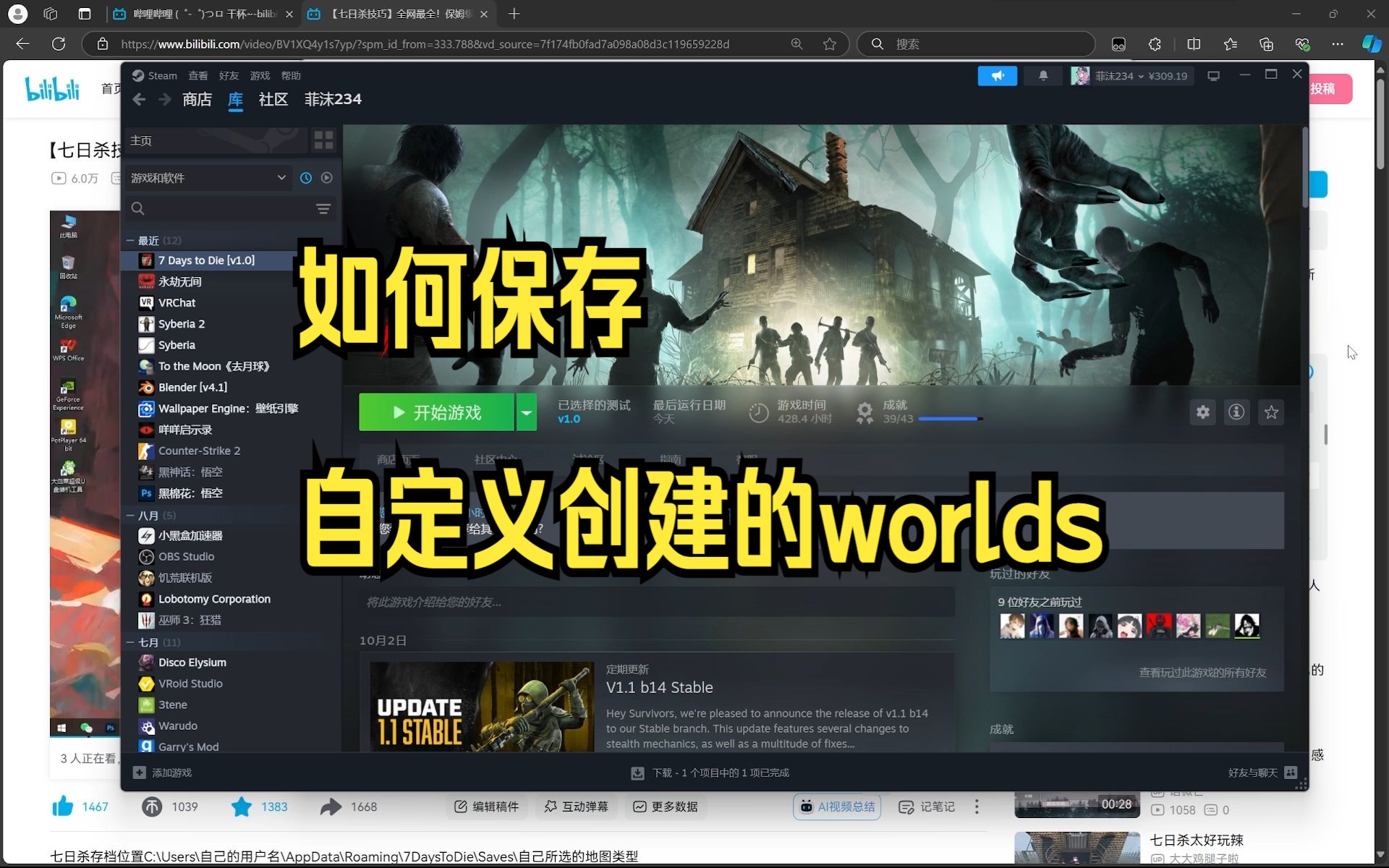This screenshot has width=1389, height=868.
Task: Refresh the browser page
Action: click(x=59, y=44)
